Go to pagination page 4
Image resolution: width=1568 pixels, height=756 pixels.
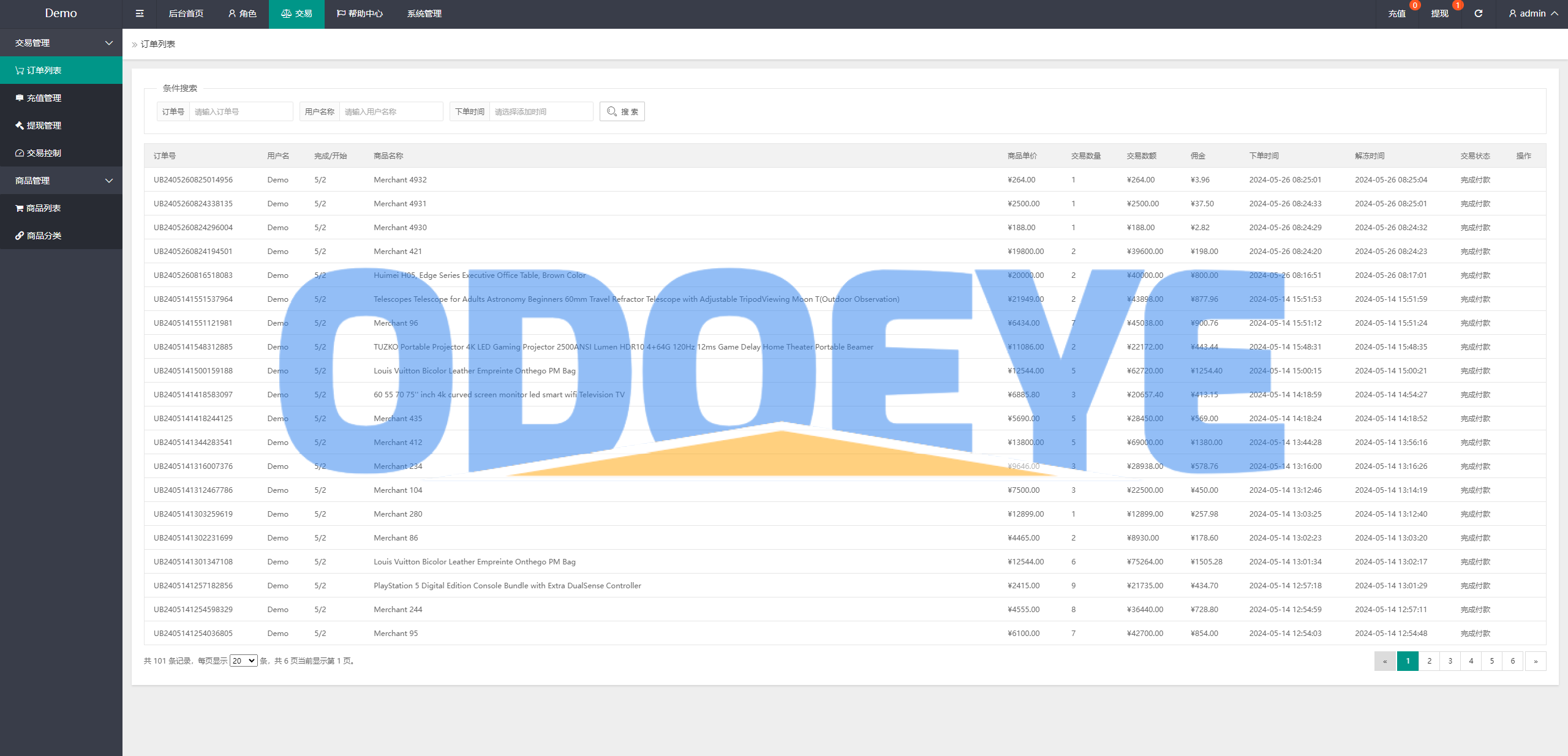tap(1471, 661)
